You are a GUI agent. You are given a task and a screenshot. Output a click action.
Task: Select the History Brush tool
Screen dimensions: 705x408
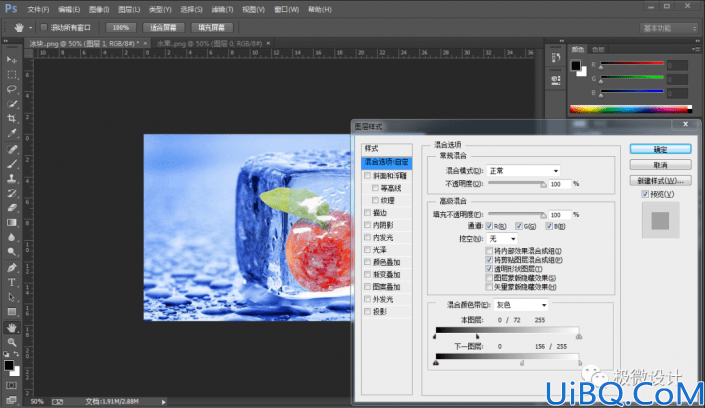click(x=12, y=193)
